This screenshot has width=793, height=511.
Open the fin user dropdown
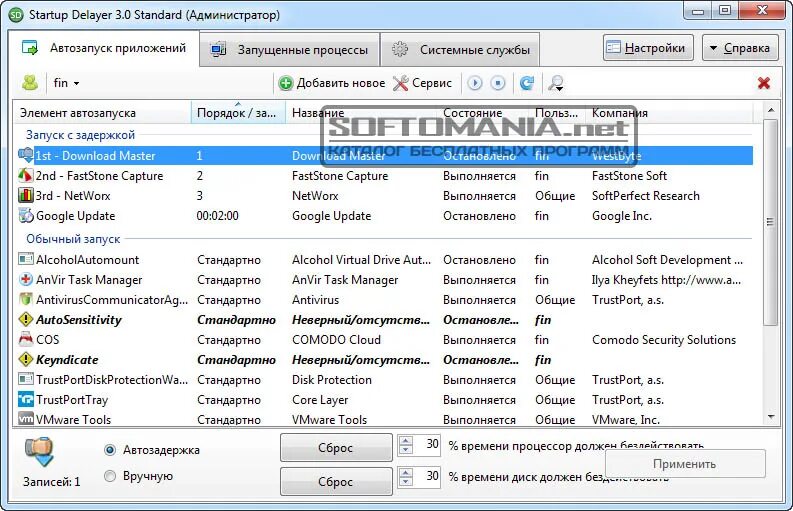66,83
